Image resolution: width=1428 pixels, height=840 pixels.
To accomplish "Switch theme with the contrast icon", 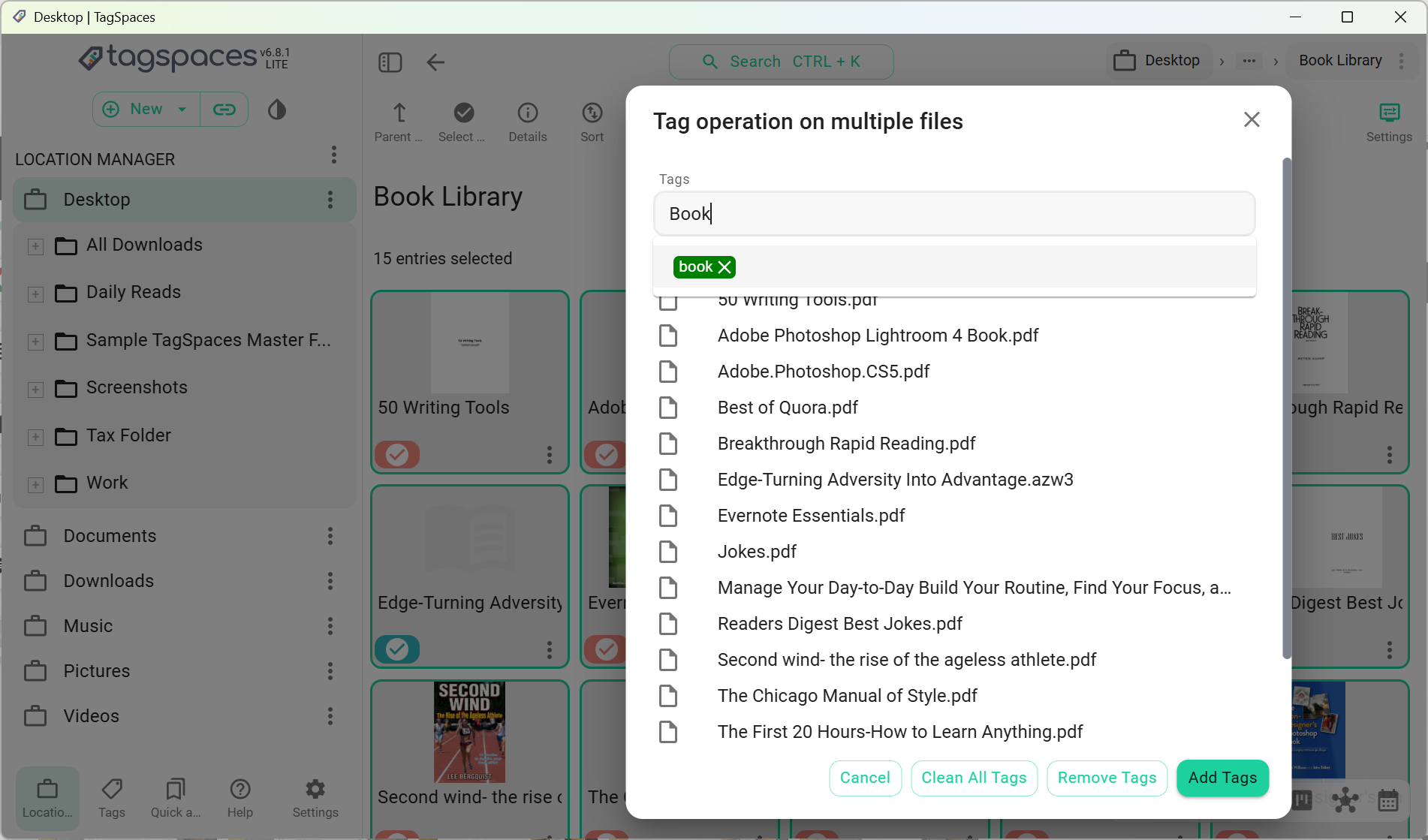I will pyautogui.click(x=277, y=110).
